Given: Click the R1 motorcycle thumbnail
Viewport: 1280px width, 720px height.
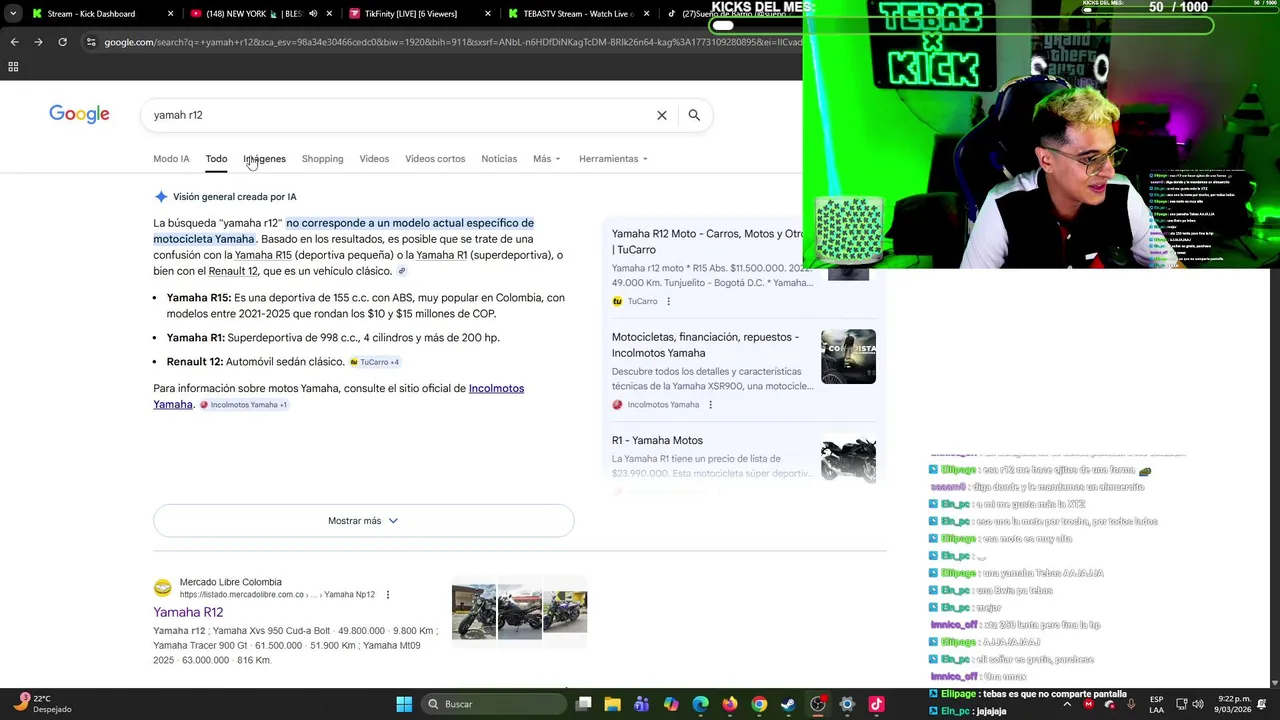Looking at the screenshot, I should (848, 460).
